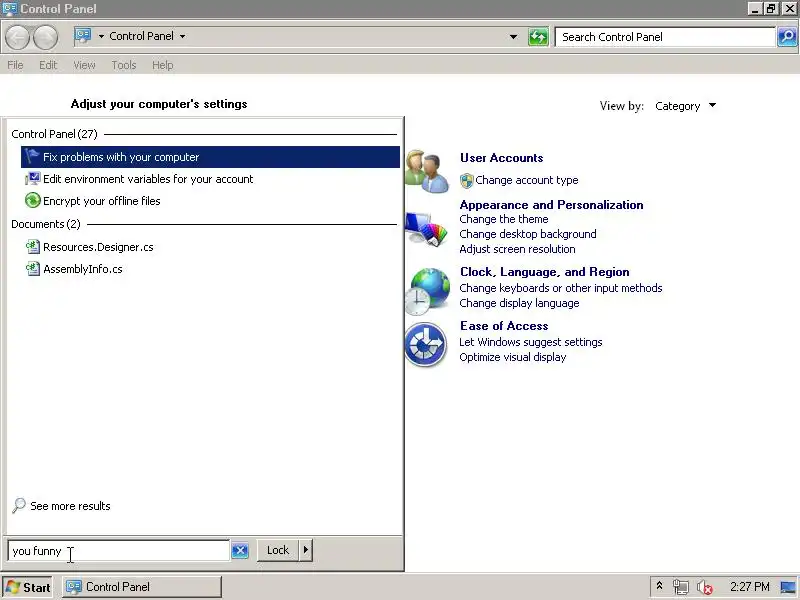The height and width of the screenshot is (600, 800).
Task: Click the AssemblyInfo.cs file icon
Action: coord(32,269)
